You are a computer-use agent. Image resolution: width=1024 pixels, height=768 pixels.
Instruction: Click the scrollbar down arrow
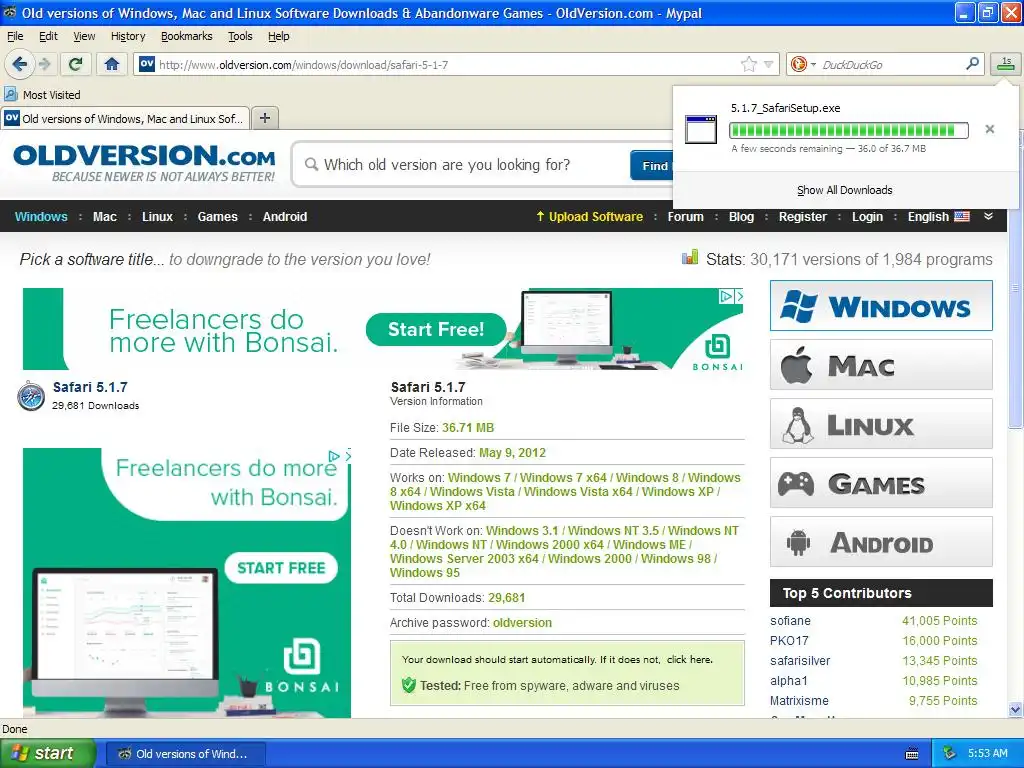(1014, 709)
